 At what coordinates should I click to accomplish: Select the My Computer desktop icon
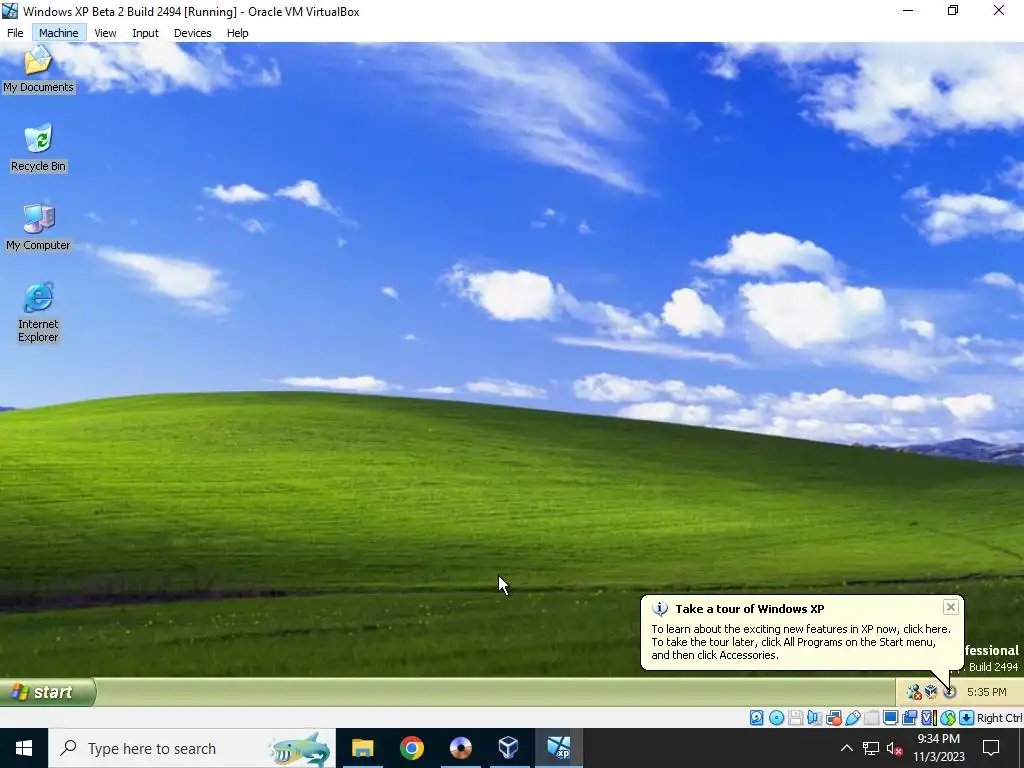click(38, 227)
